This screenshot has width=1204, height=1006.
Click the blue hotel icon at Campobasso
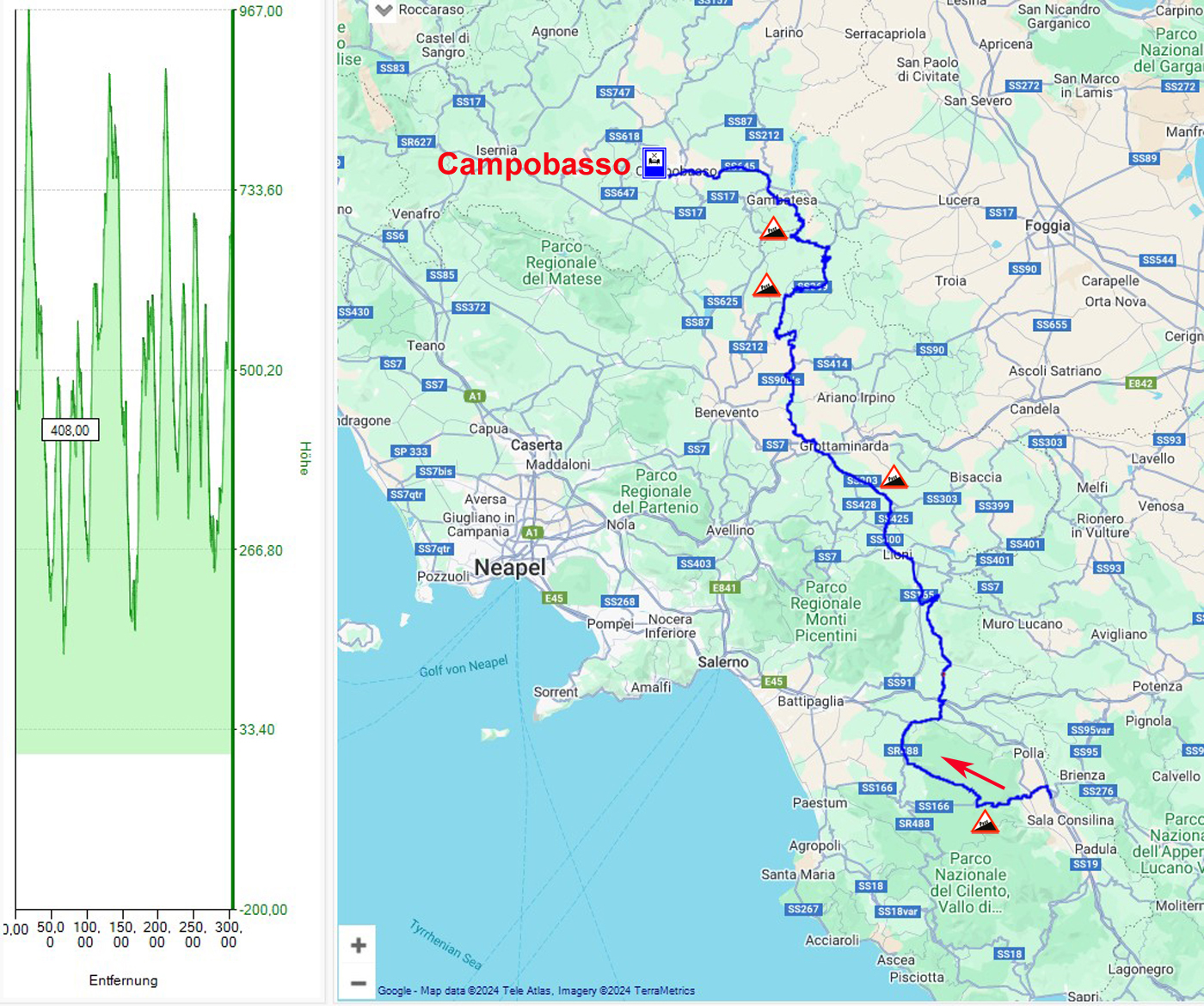[654, 162]
